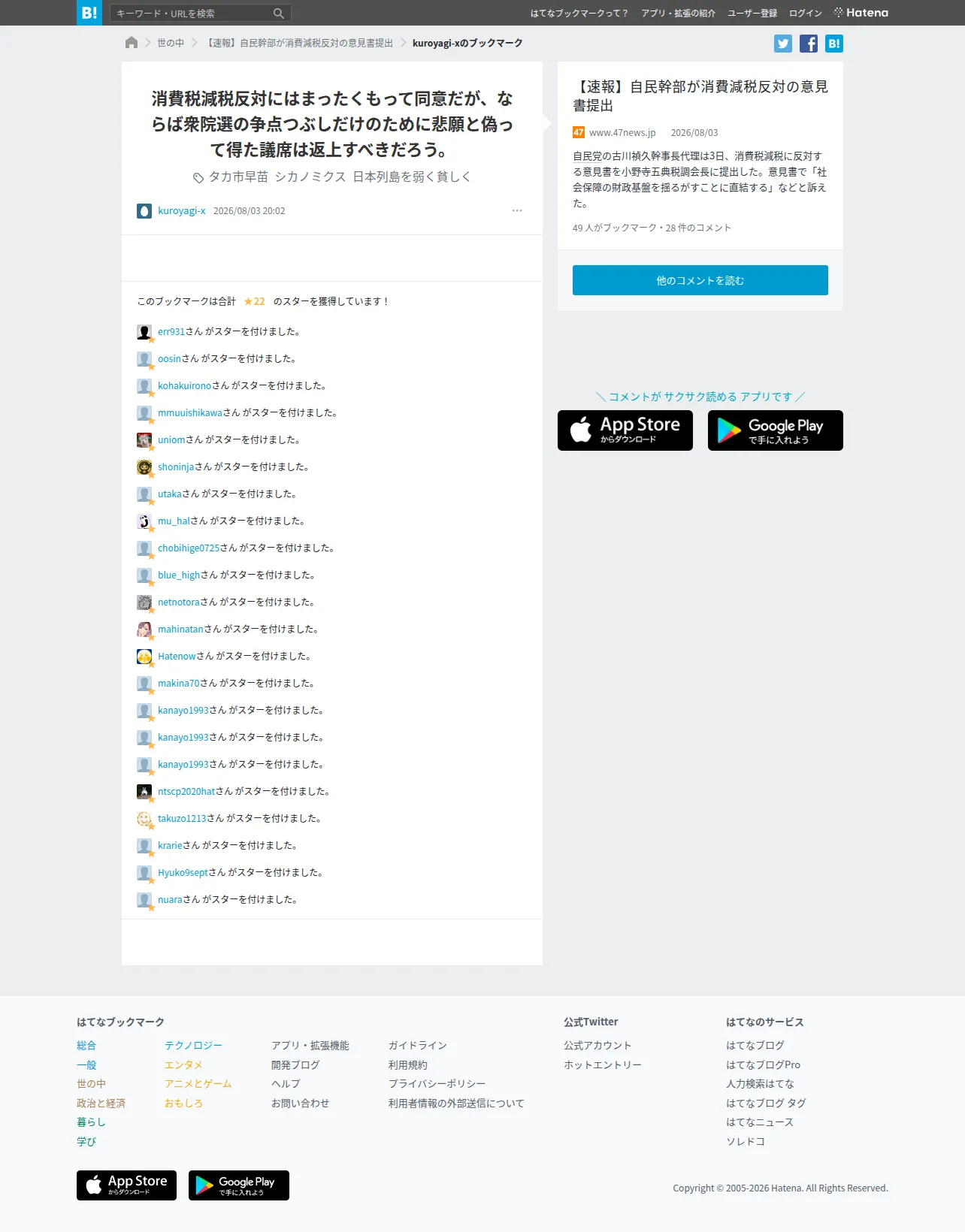Screen dimensions: 965x1232
Task: Click kuroyagi-x's avatar icon
Action: pos(144,211)
